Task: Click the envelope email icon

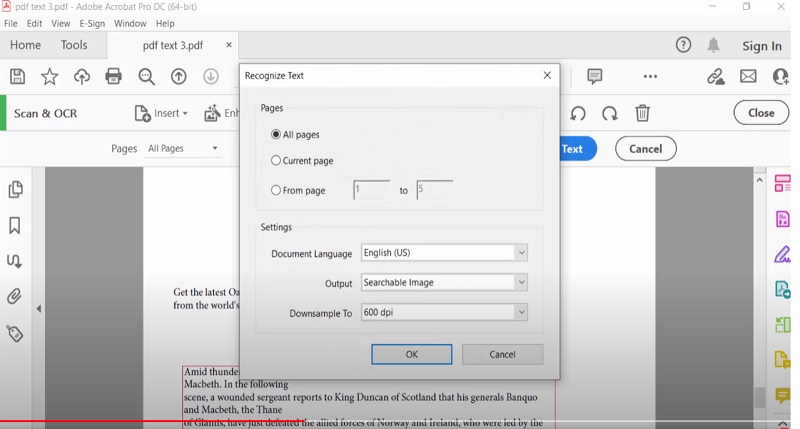Action: (748, 77)
